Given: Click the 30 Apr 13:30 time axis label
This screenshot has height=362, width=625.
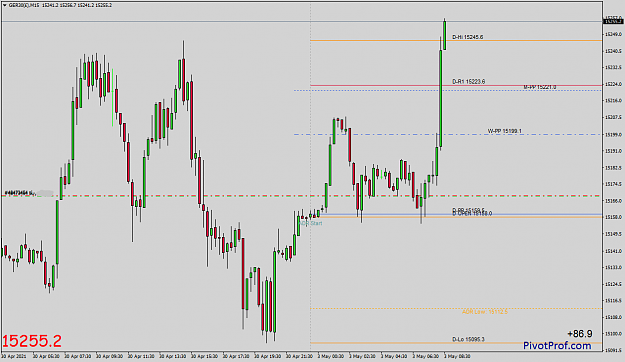Looking at the screenshot, I should click(173, 356).
